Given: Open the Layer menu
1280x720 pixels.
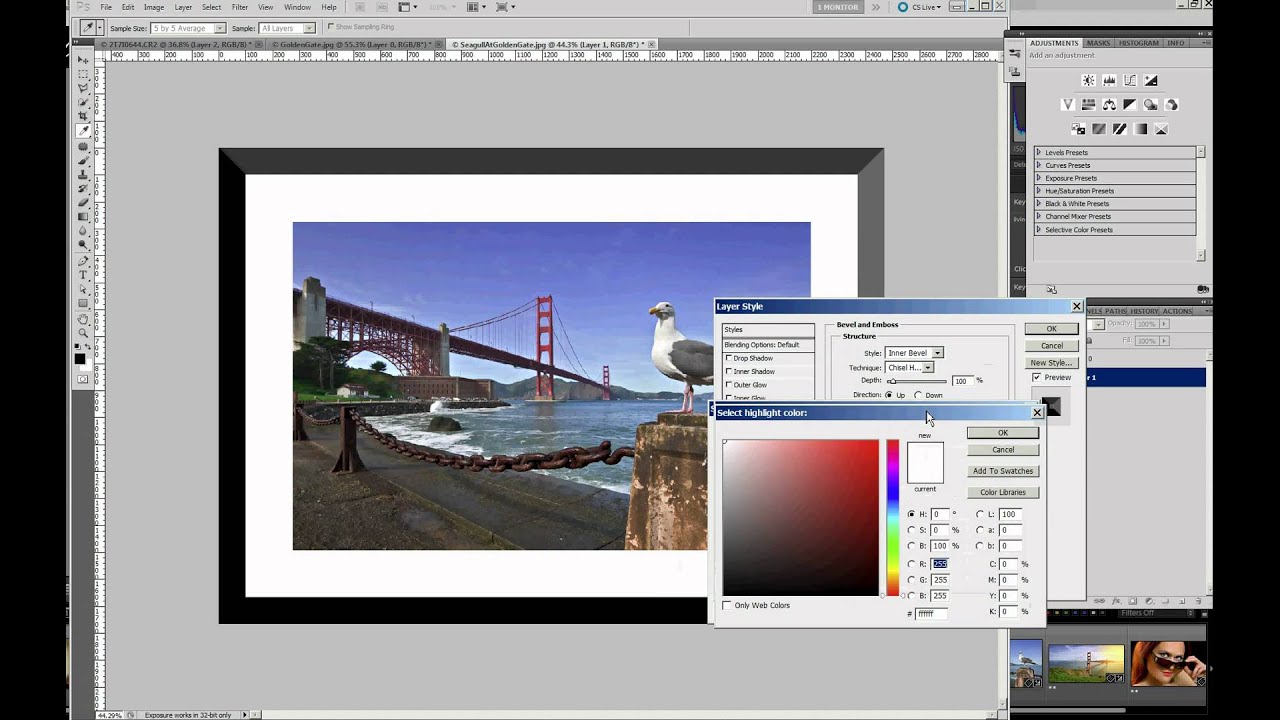Looking at the screenshot, I should point(183,7).
